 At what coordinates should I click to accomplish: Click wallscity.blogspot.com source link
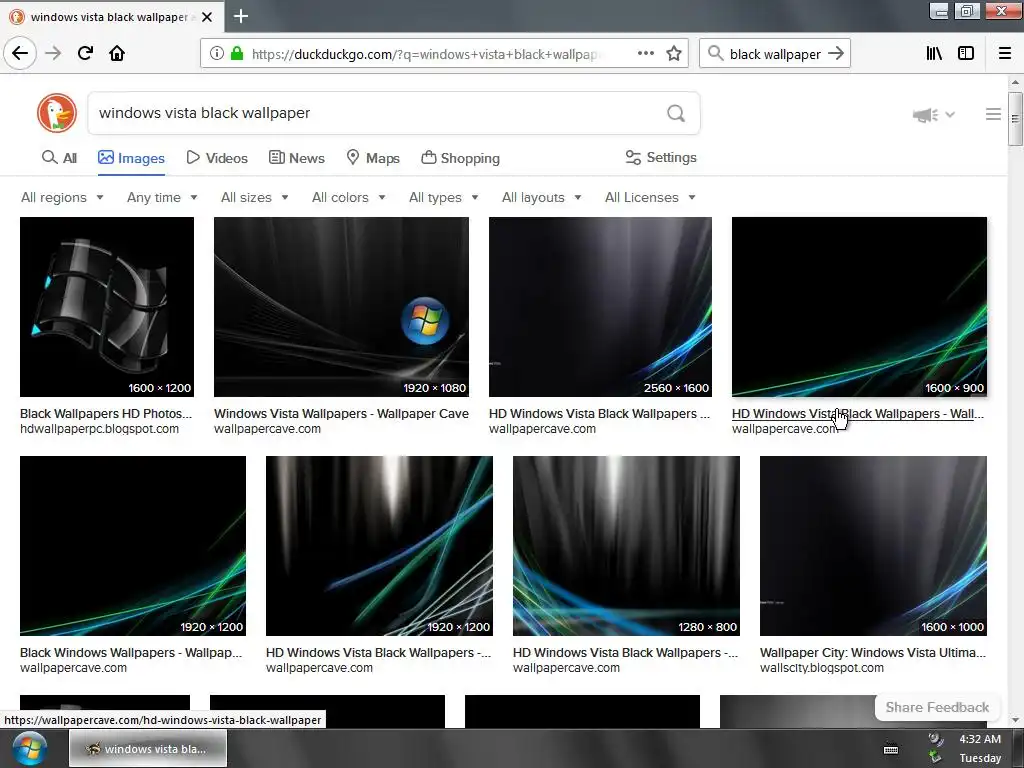(822, 668)
